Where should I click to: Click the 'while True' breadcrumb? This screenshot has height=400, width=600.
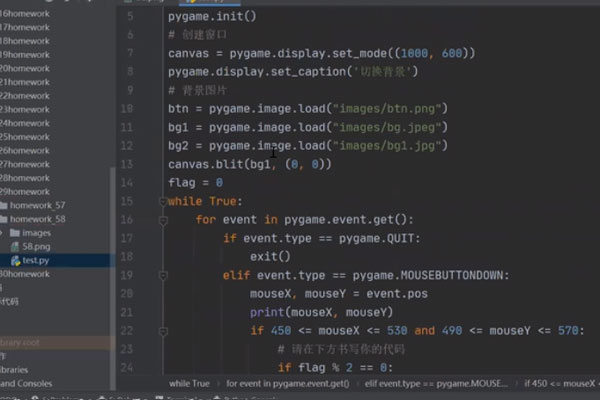[x=189, y=383]
